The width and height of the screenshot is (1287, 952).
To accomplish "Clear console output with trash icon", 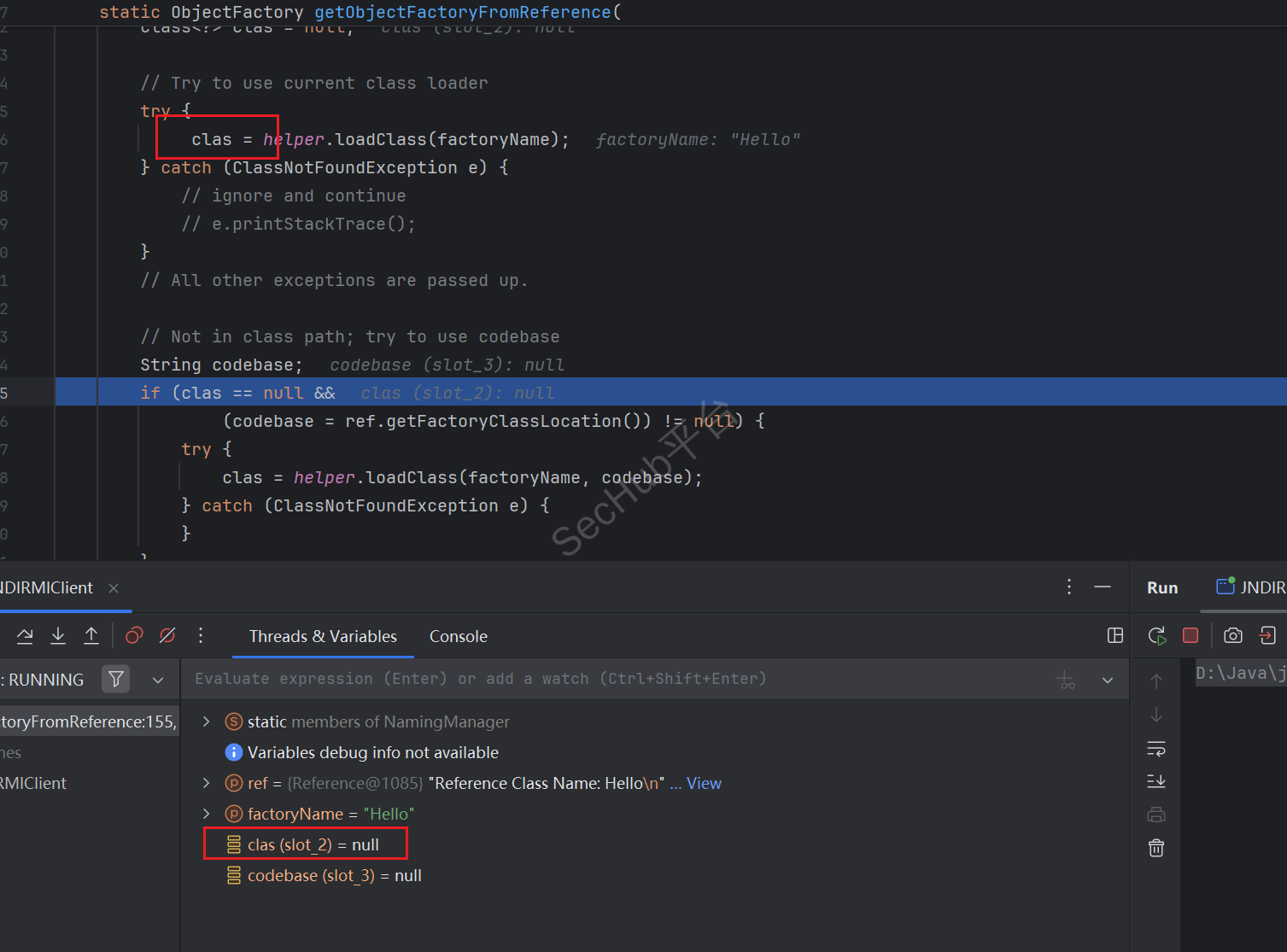I will pos(1156,848).
